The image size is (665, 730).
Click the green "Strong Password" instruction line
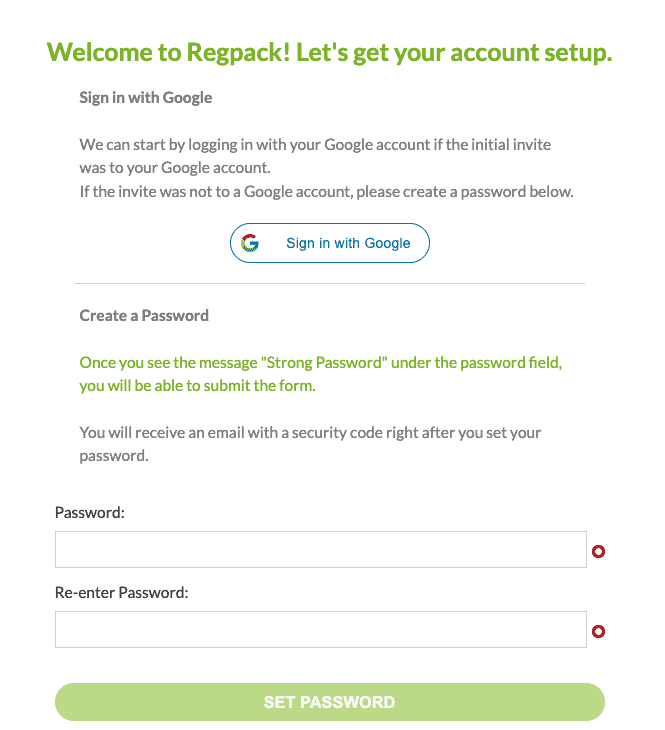320,364
